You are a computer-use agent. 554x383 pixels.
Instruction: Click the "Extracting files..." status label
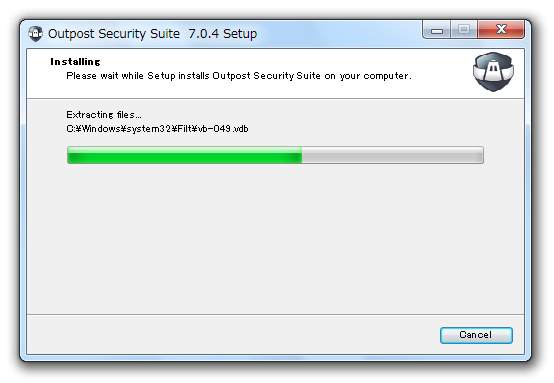tap(104, 115)
